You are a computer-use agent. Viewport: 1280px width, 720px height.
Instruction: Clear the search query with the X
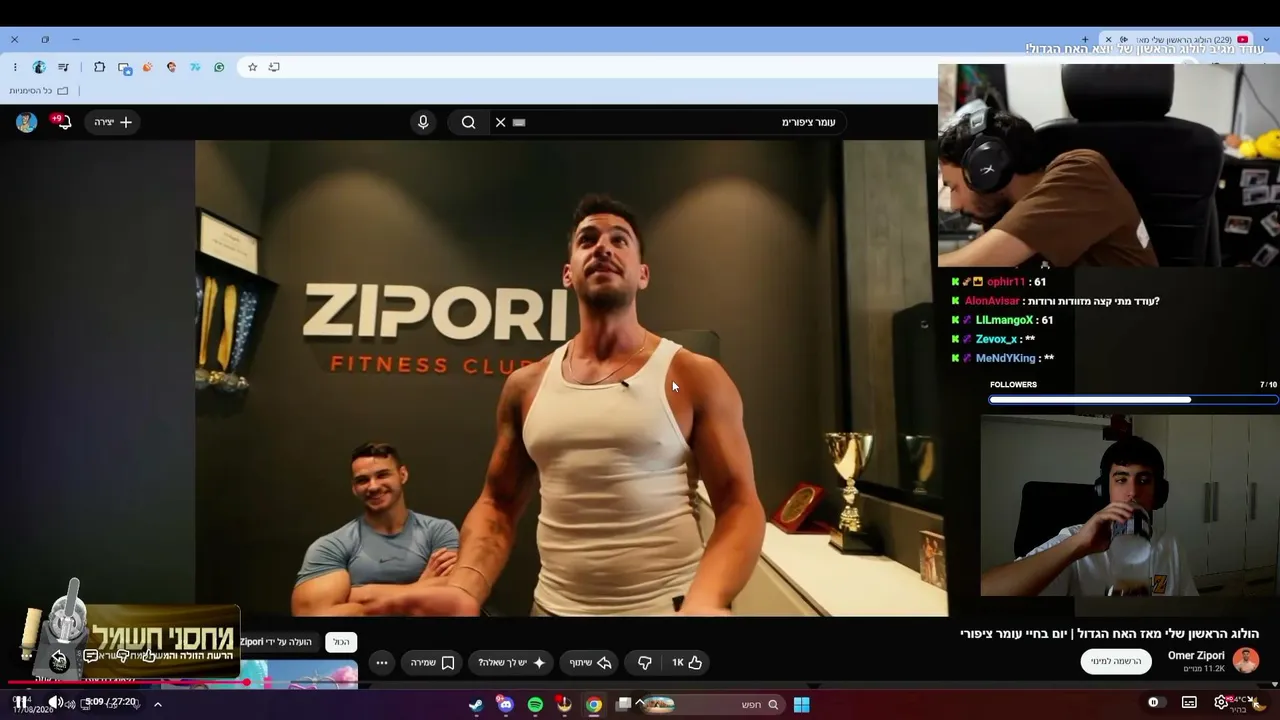501,122
